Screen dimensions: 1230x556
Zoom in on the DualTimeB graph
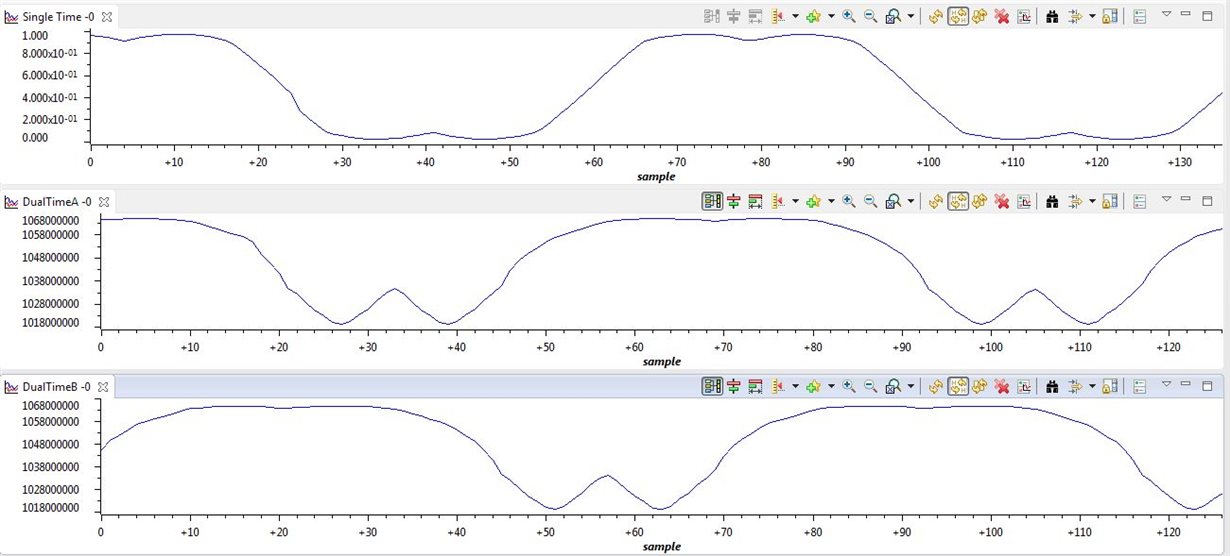(x=848, y=385)
